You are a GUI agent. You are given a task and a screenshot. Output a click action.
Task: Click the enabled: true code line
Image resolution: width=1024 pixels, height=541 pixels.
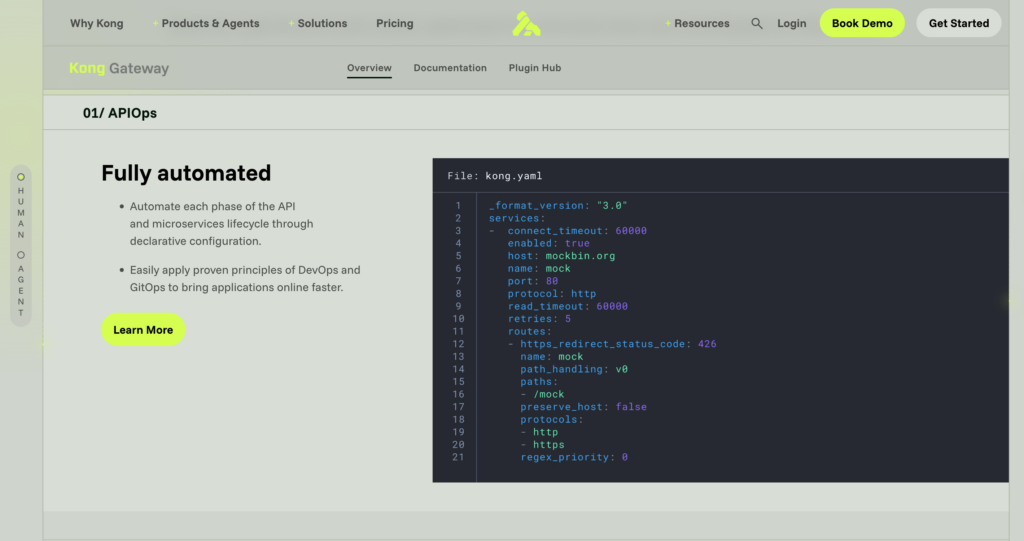pyautogui.click(x=549, y=243)
